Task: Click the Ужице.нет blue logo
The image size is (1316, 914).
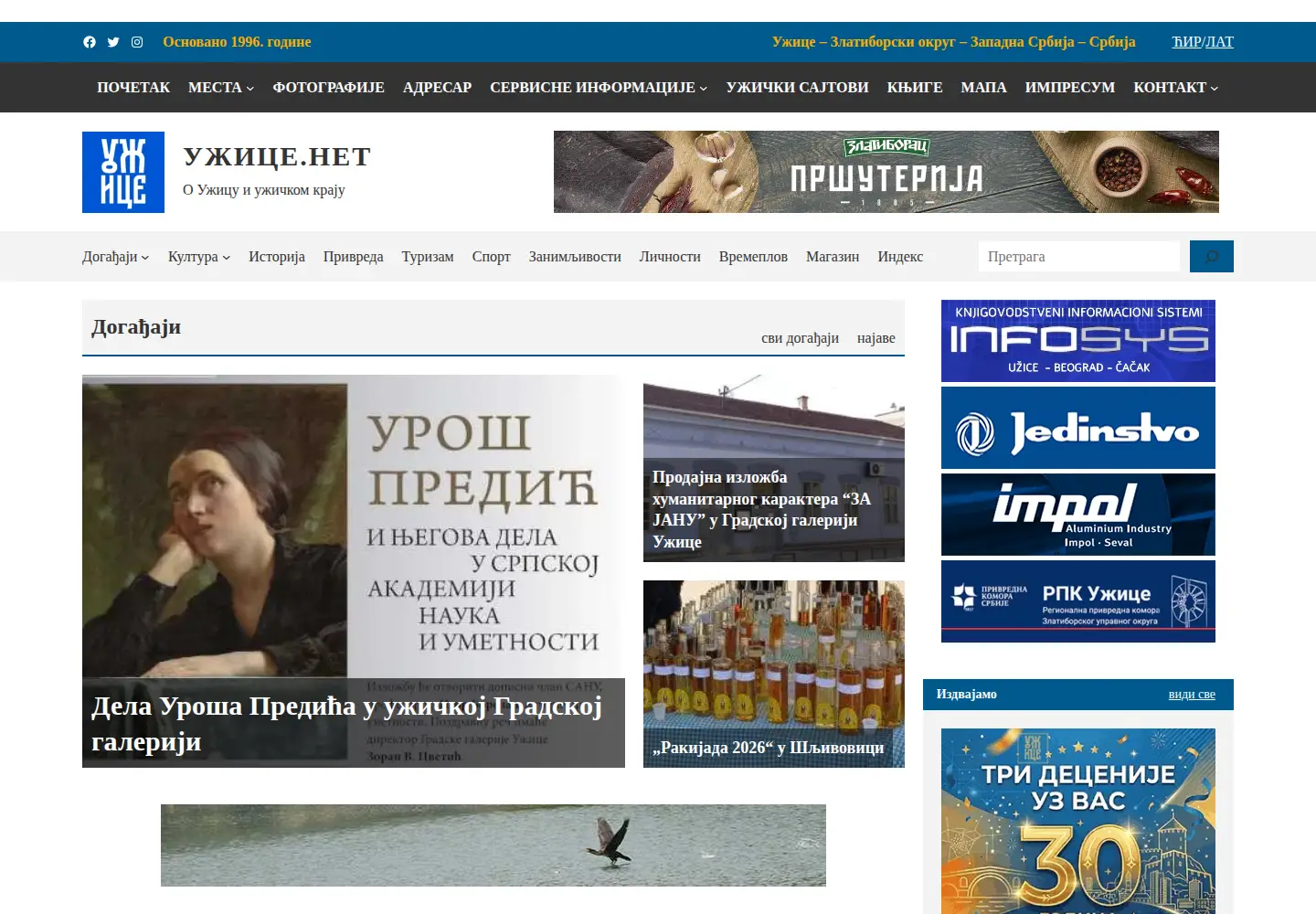Action: 123,172
